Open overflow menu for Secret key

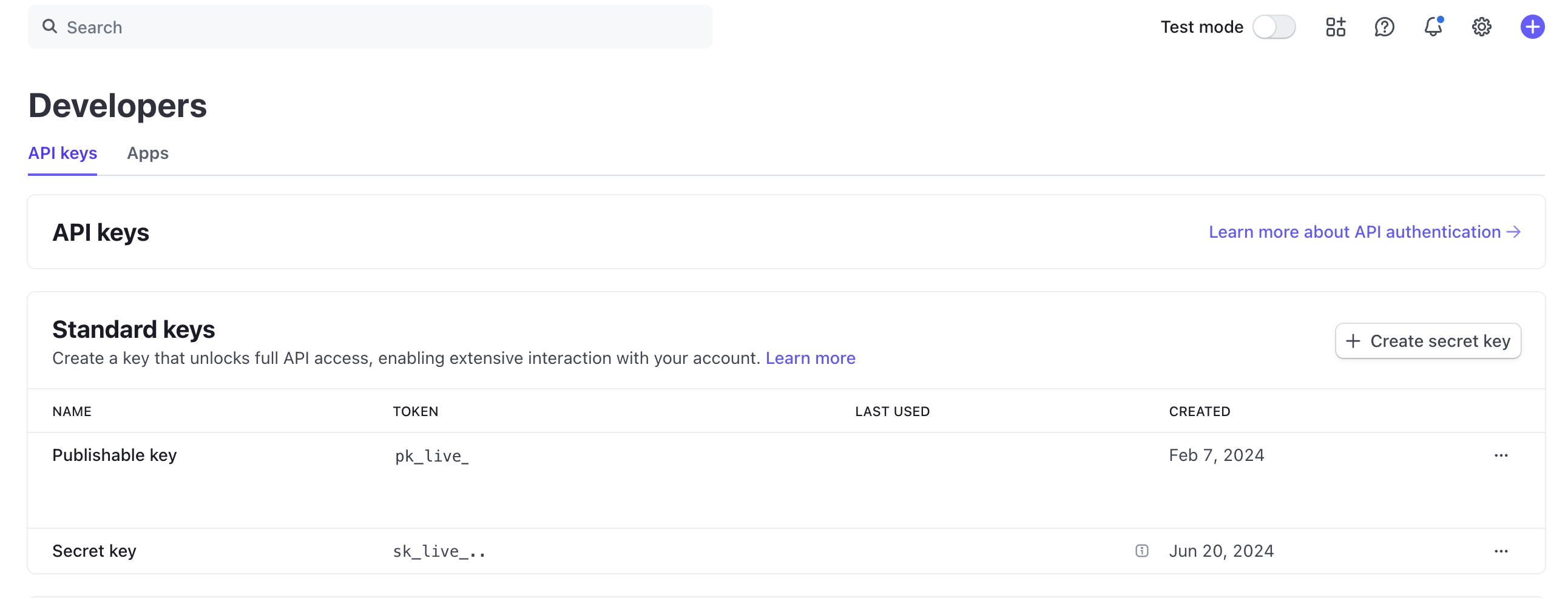(x=1501, y=551)
